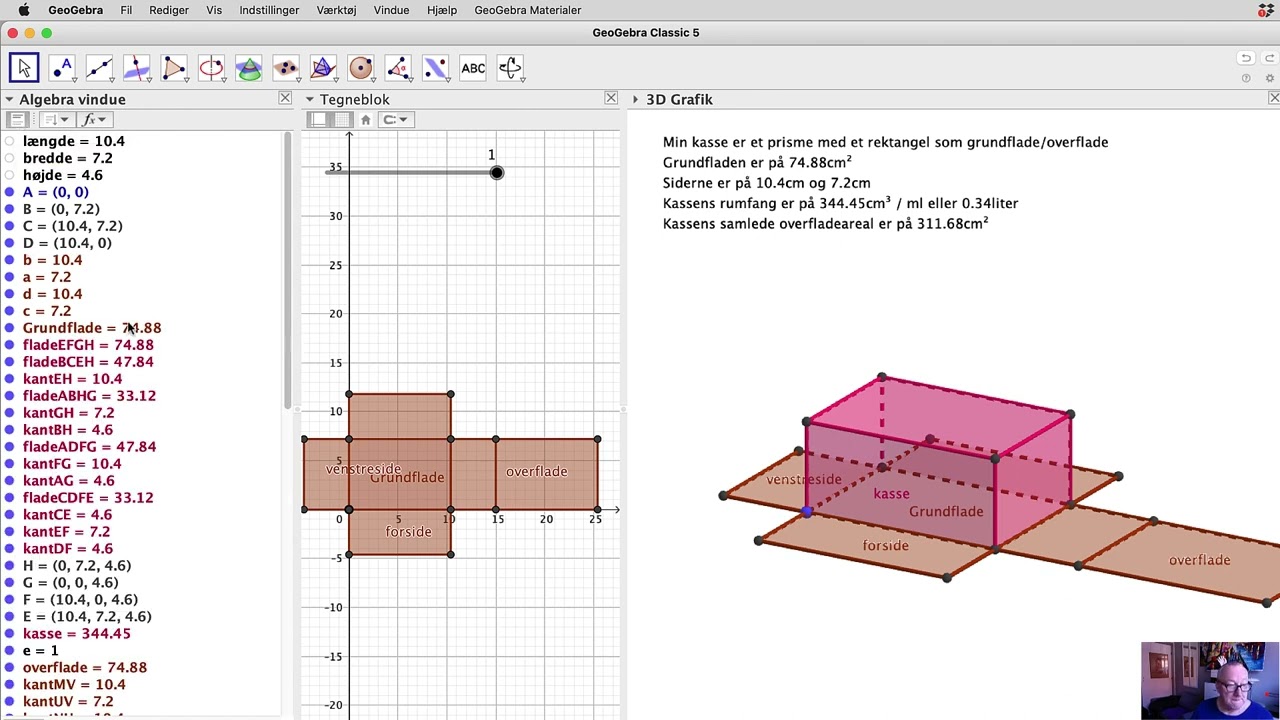The width and height of the screenshot is (1280, 720).
Task: Close the Tegneblok panel
Action: [611, 98]
